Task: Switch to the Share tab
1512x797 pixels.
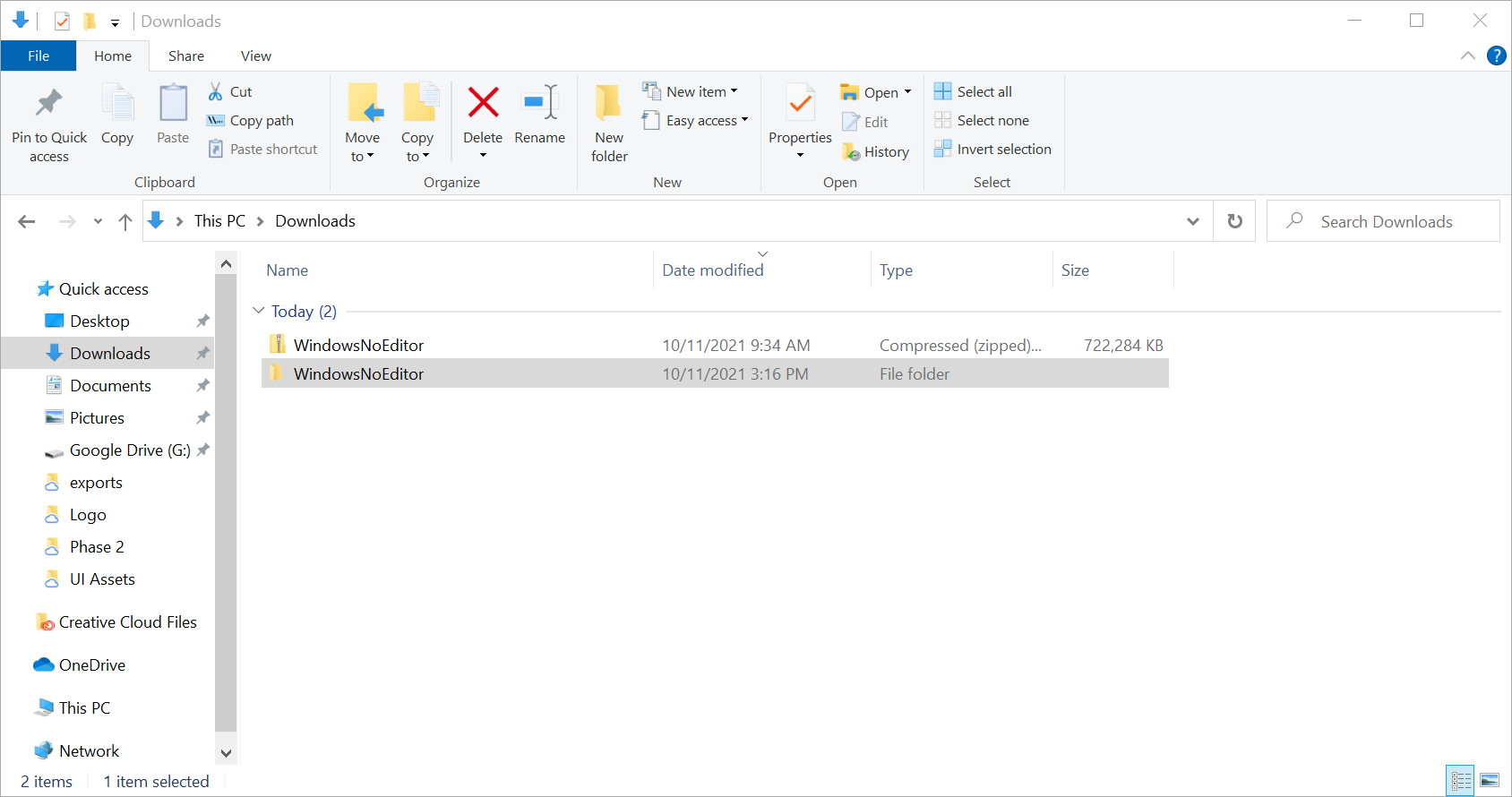Action: click(x=186, y=56)
